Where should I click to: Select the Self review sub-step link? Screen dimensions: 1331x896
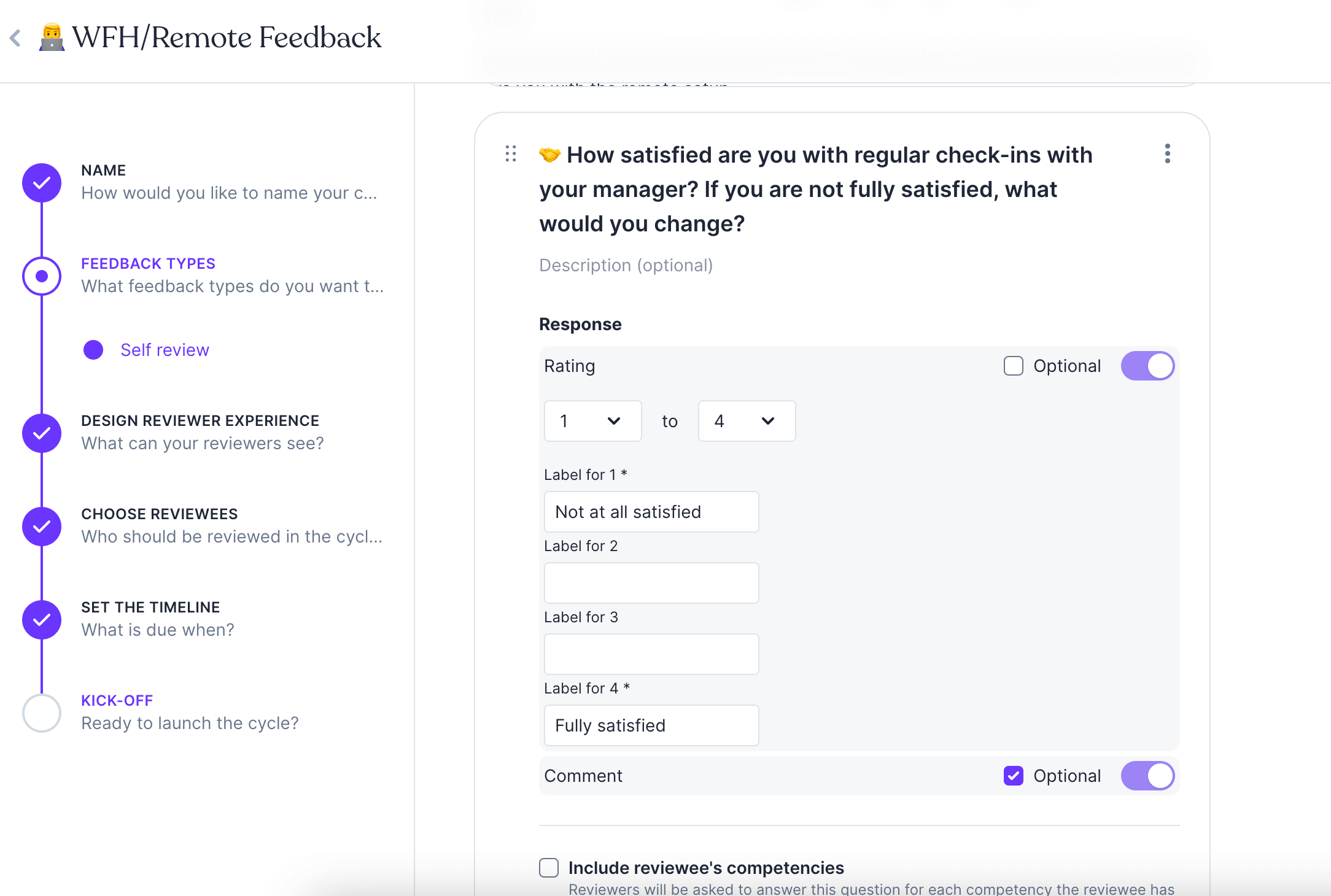[x=165, y=350]
